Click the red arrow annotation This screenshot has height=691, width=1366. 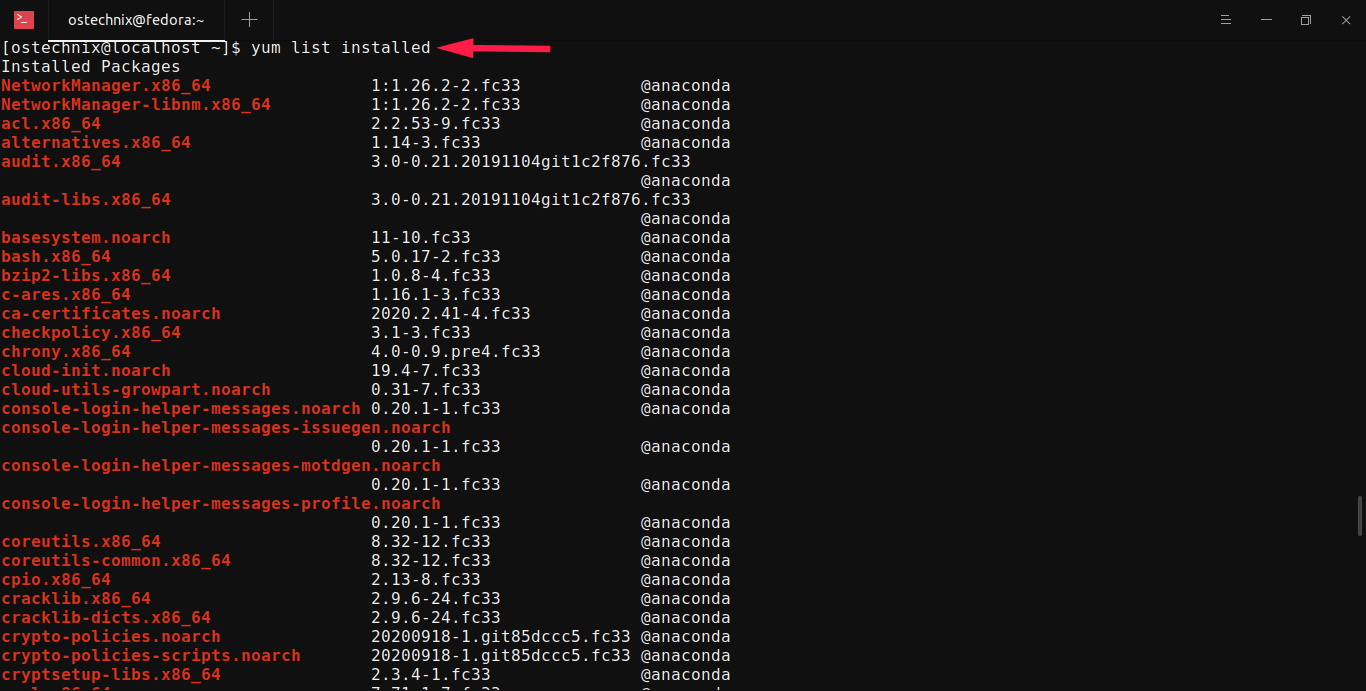click(x=495, y=47)
